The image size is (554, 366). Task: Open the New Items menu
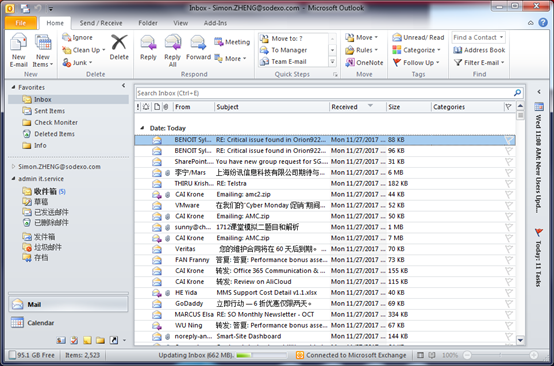coord(43,50)
